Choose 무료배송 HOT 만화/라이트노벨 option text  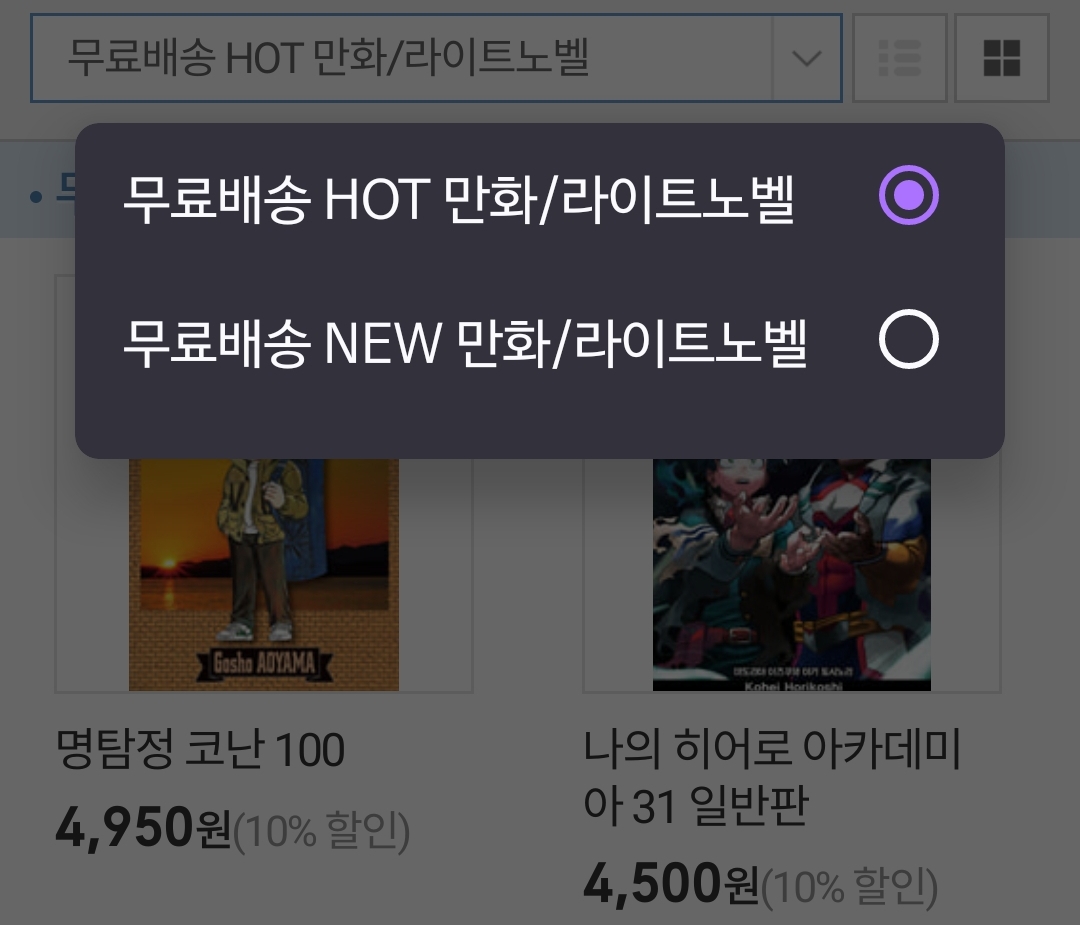[459, 198]
